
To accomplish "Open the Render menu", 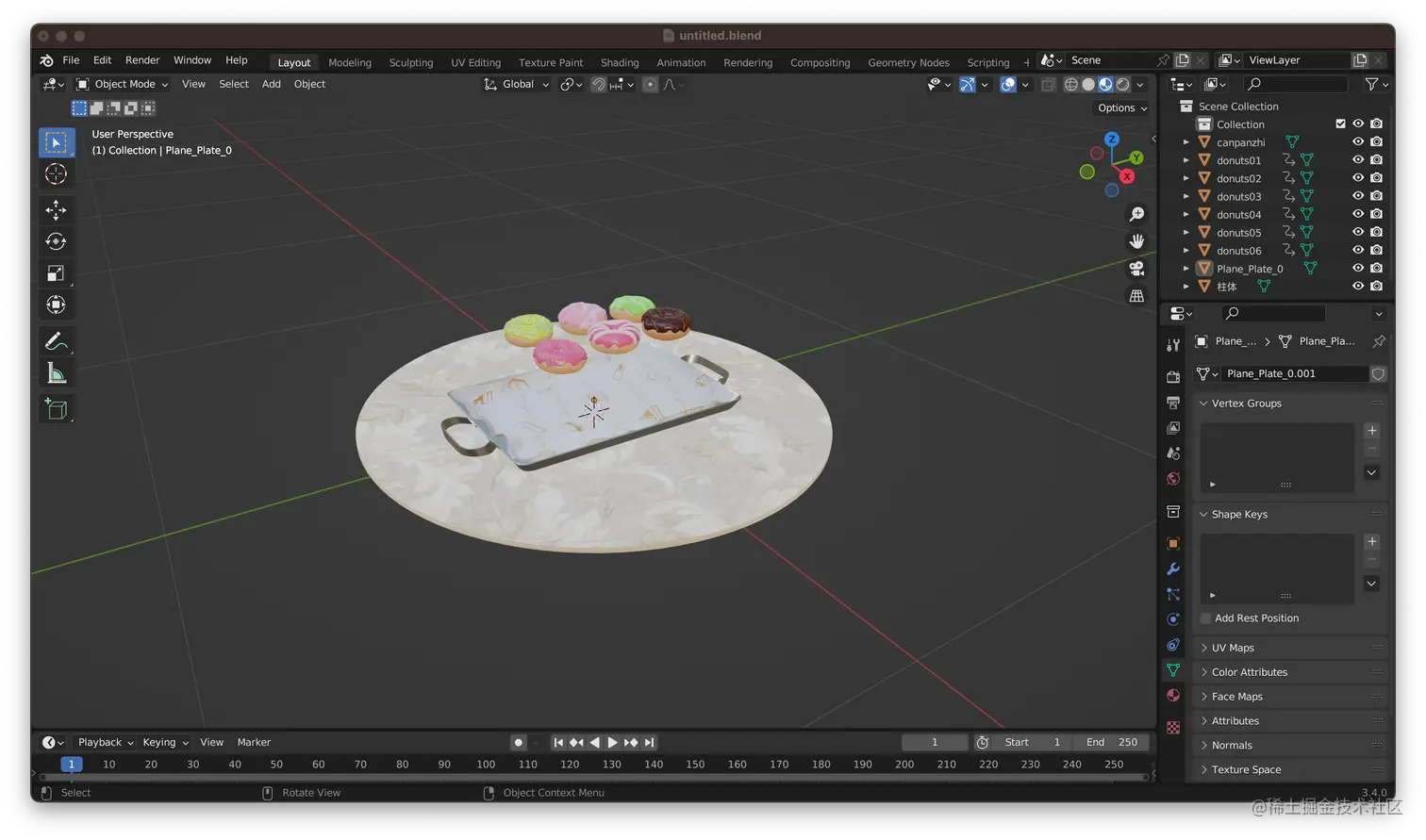I will [142, 60].
